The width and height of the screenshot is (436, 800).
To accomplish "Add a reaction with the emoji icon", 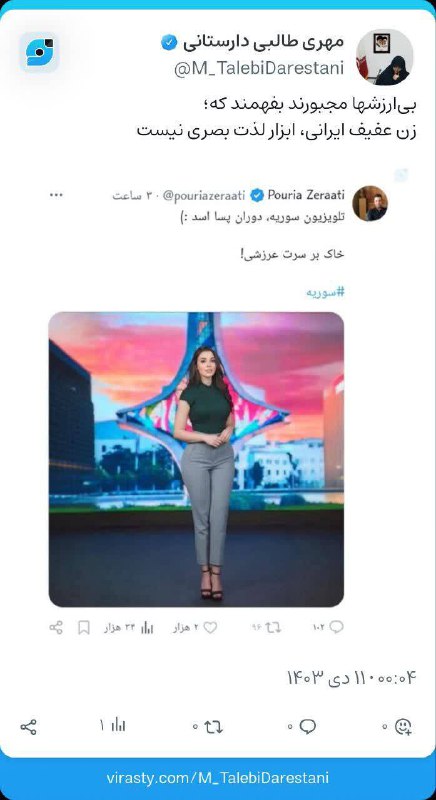I will [x=403, y=727].
